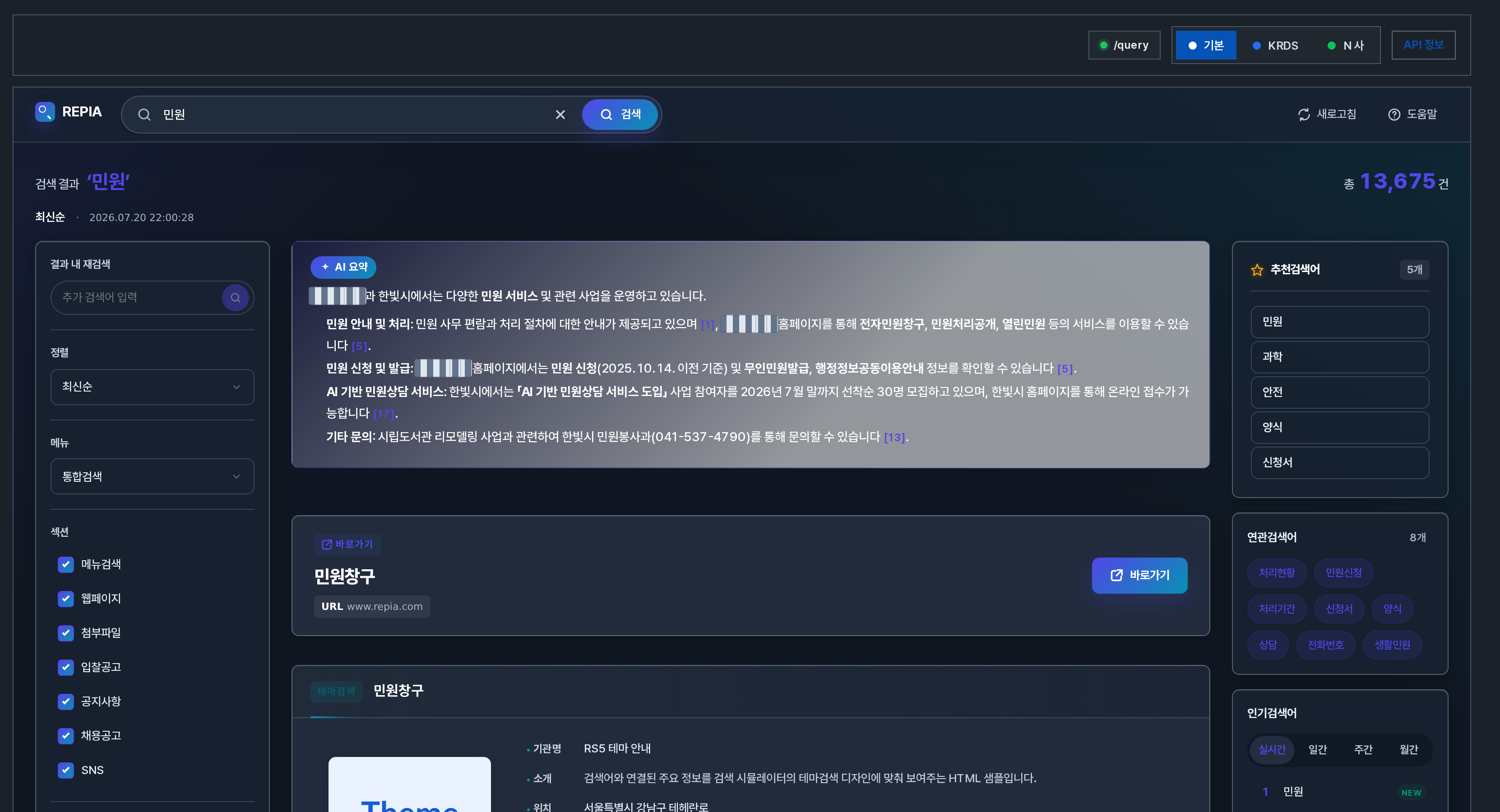Click related keyword chip 처리기간

[1276, 609]
